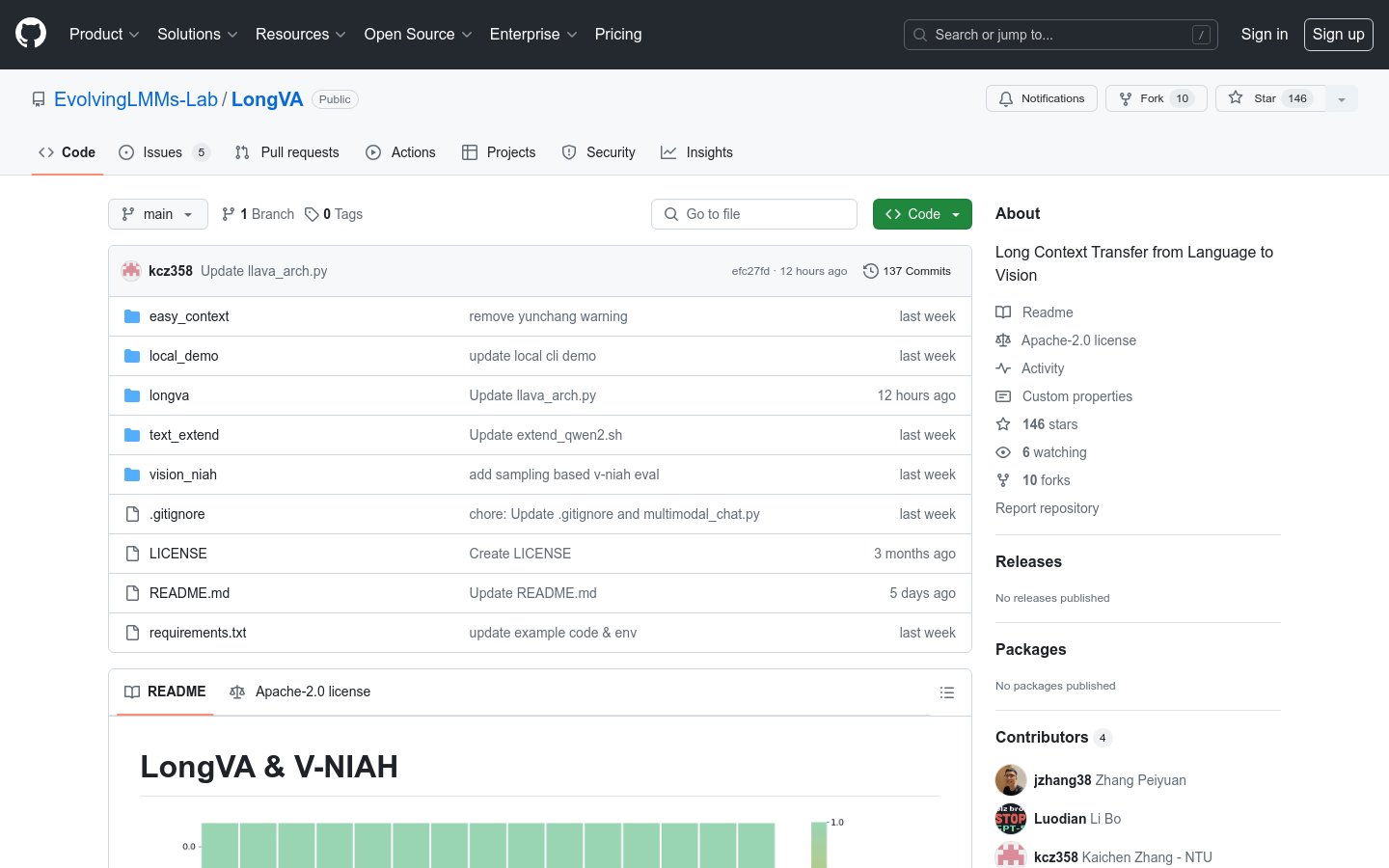Click the Report repository link
Image resolution: width=1389 pixels, height=868 pixels.
click(1047, 508)
